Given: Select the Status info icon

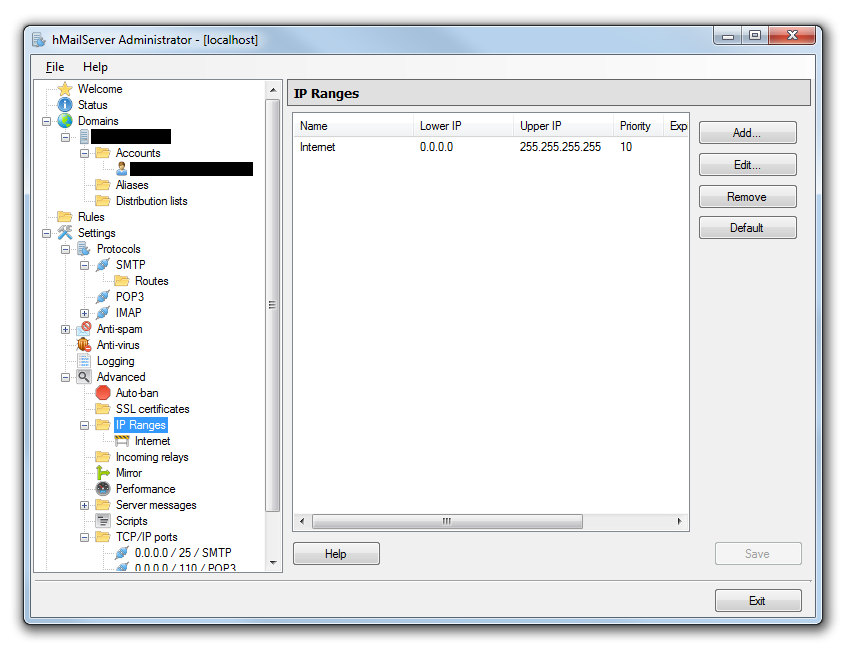Looking at the screenshot, I should [65, 105].
